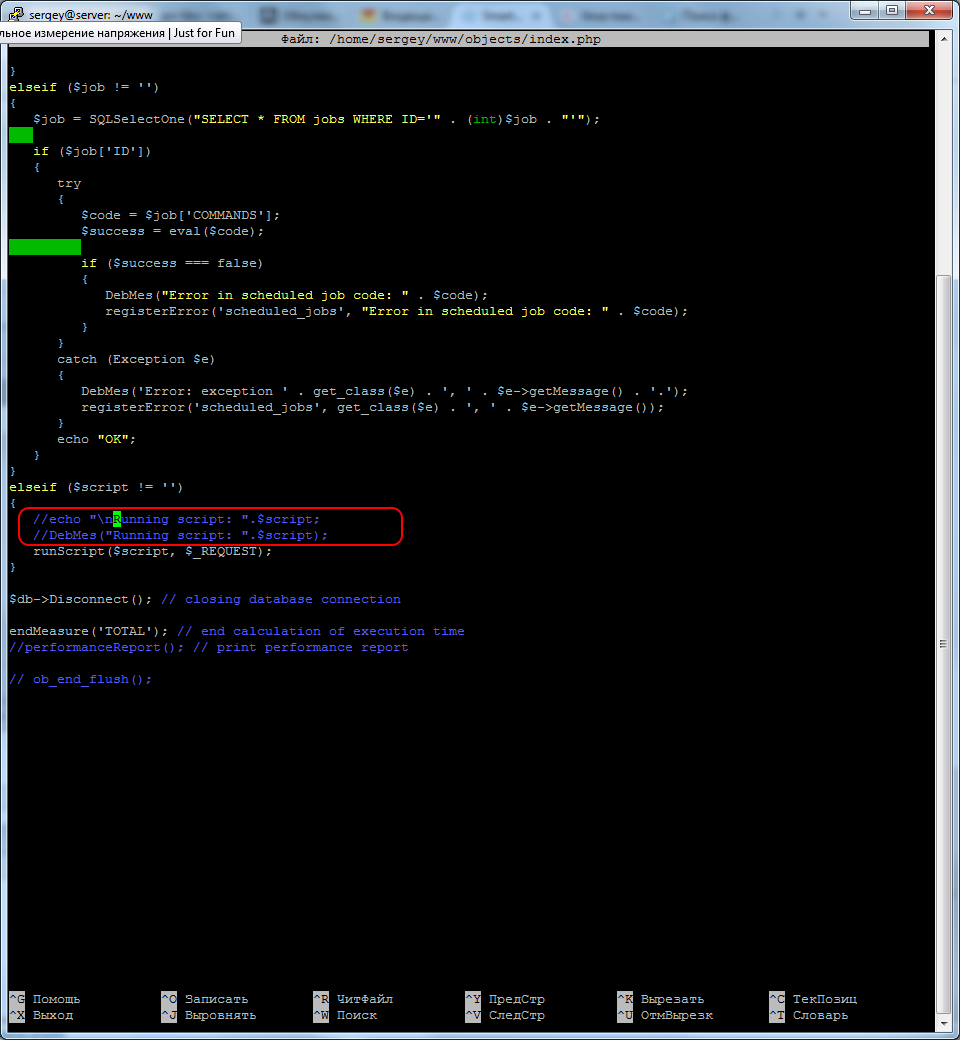
Task: Click the ^T Словарь spell shortcut
Action: [809, 1015]
